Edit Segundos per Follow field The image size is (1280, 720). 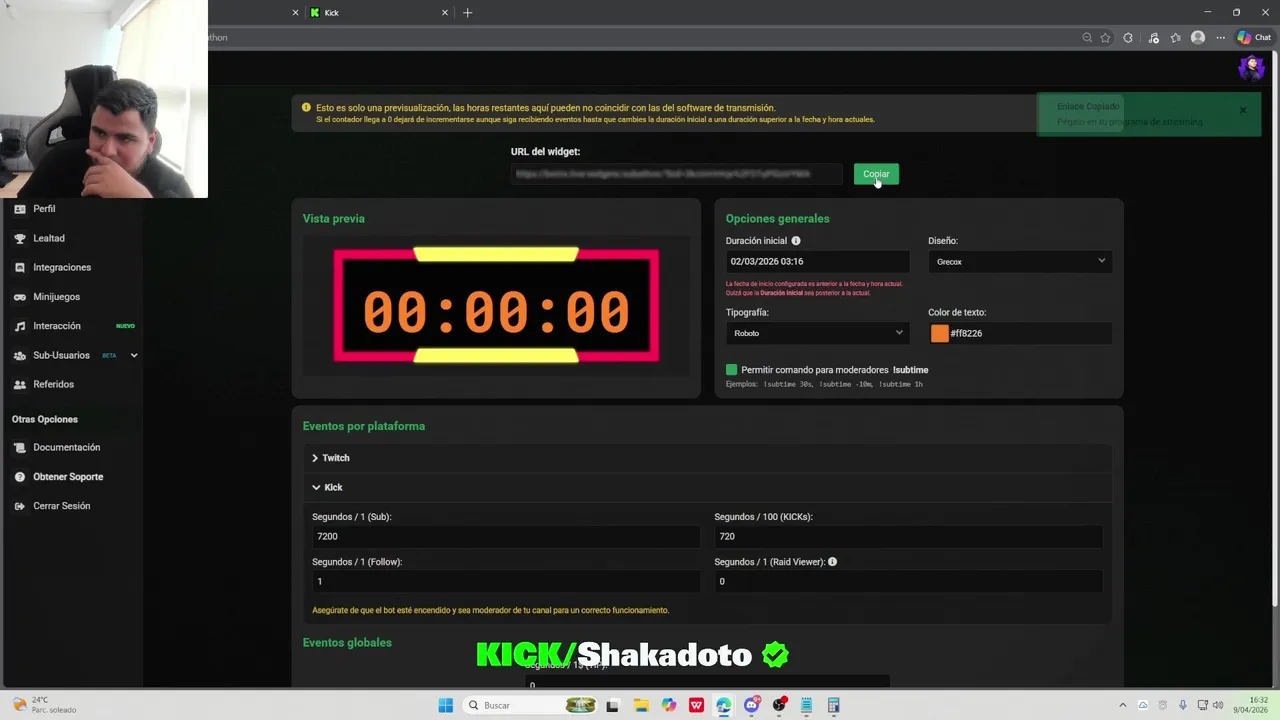[505, 581]
